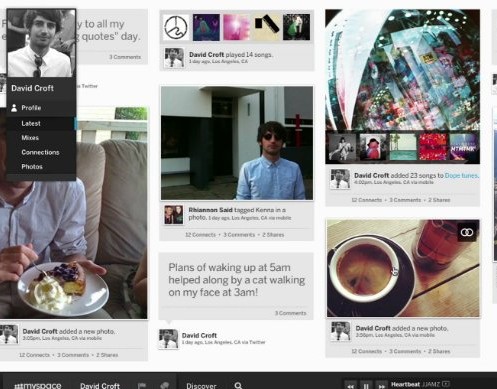Click 3 Comments on the quotes day status
Screen dimensions: 497x389
(x=125, y=57)
